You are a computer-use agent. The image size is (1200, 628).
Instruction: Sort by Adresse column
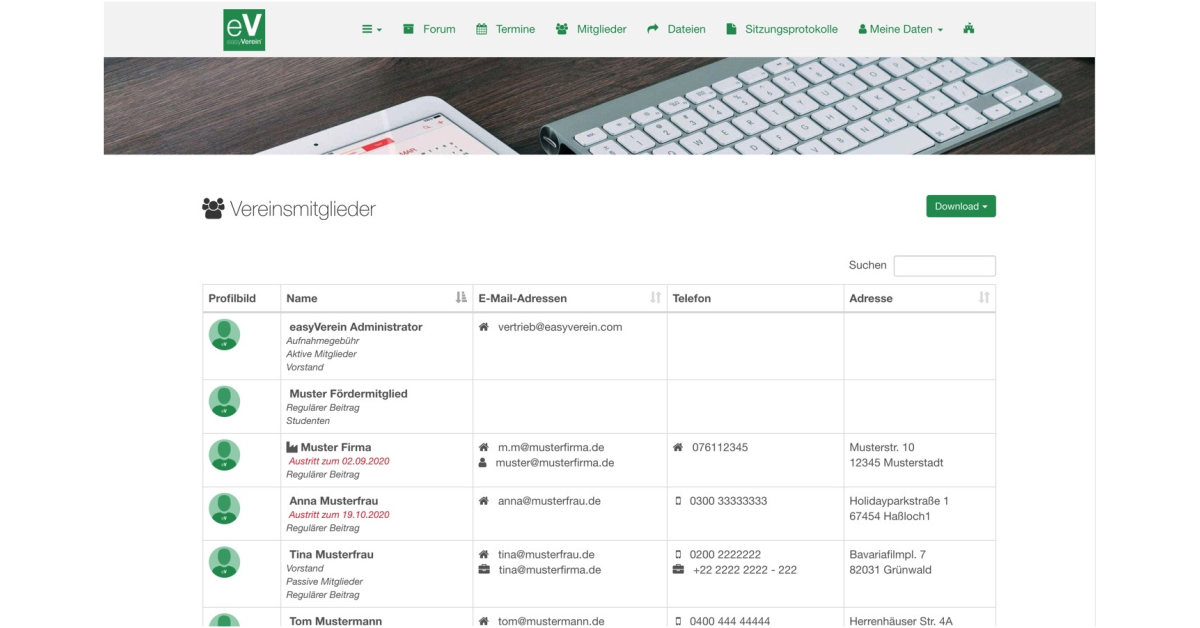coord(920,298)
